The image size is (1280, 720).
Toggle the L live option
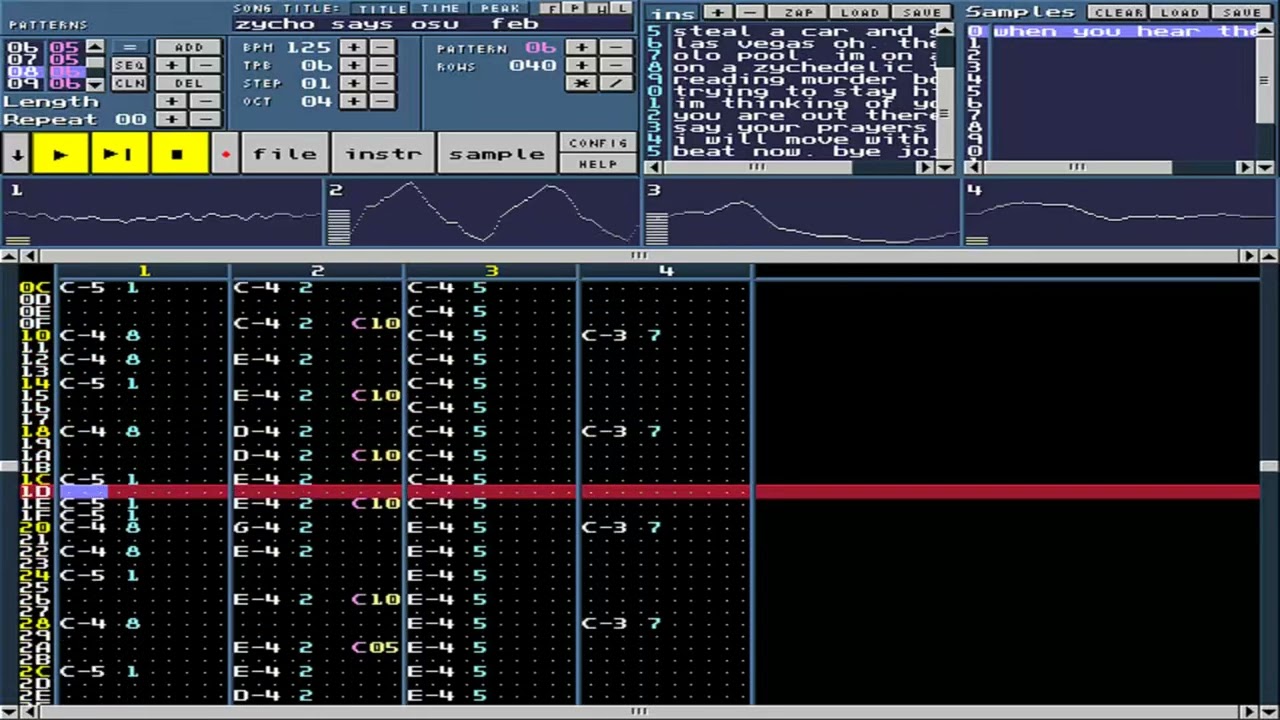[x=622, y=8]
